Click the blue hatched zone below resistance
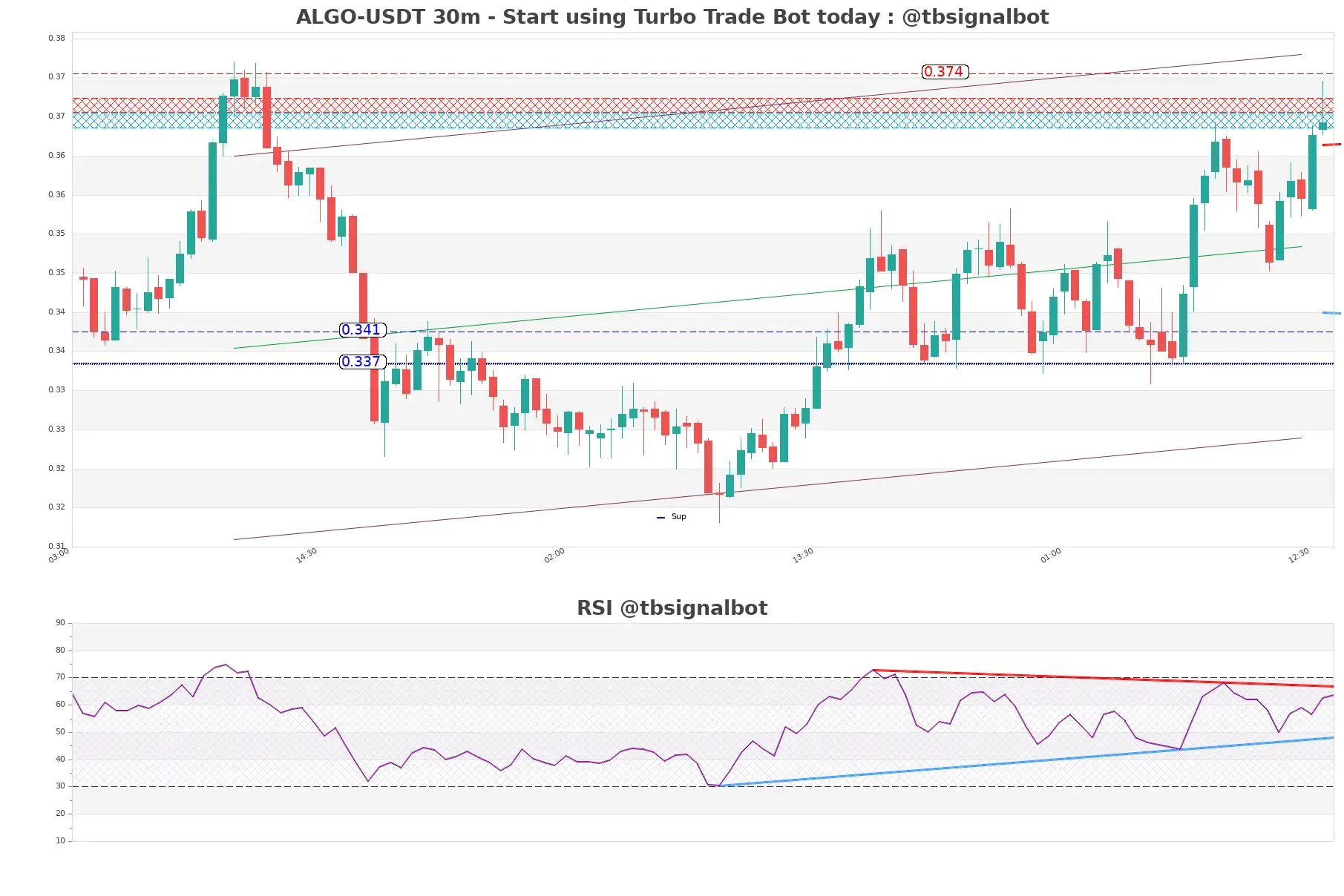This screenshot has height=896, width=1344. 703,121
